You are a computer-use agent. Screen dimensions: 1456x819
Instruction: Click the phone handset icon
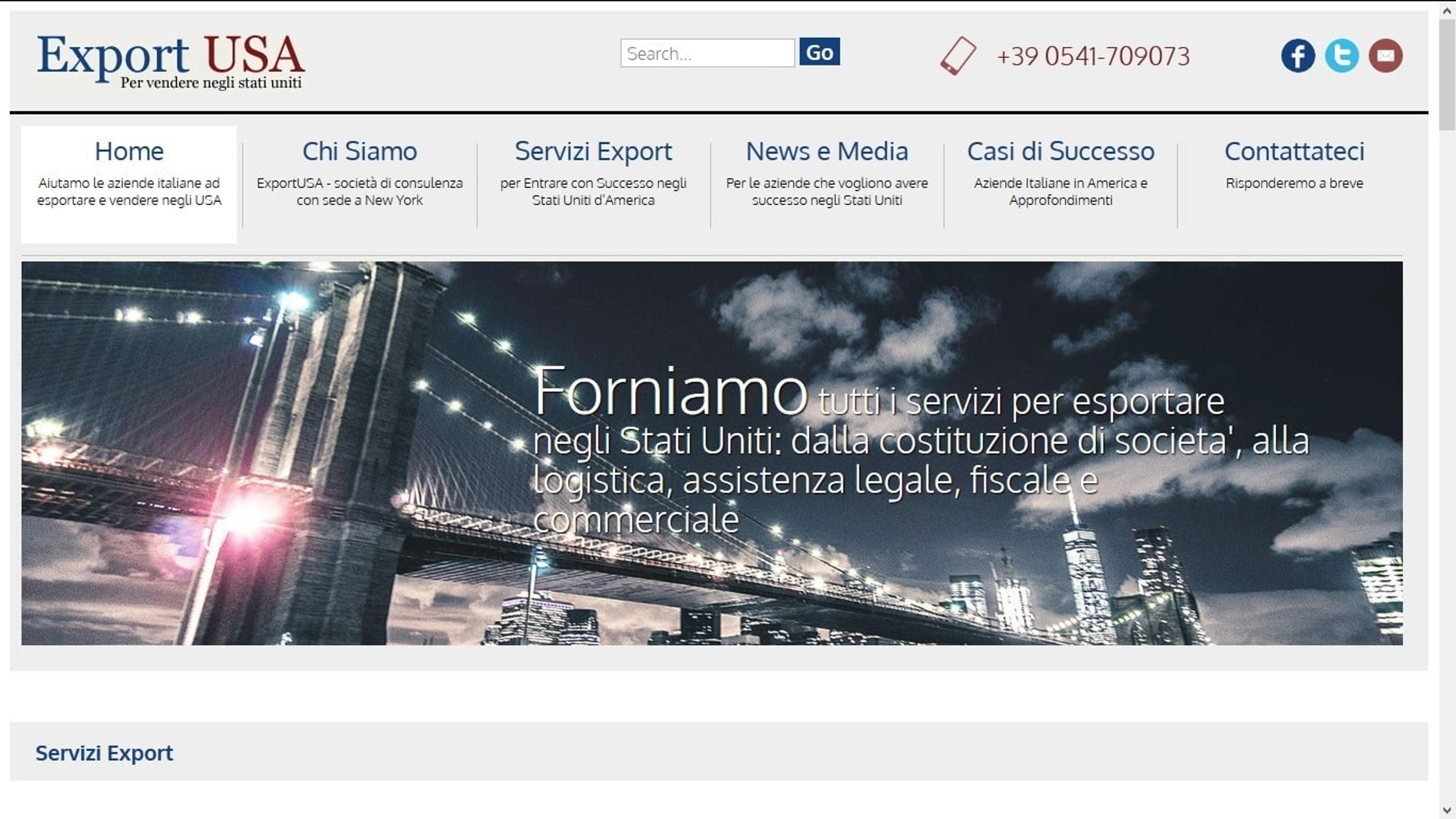(958, 56)
